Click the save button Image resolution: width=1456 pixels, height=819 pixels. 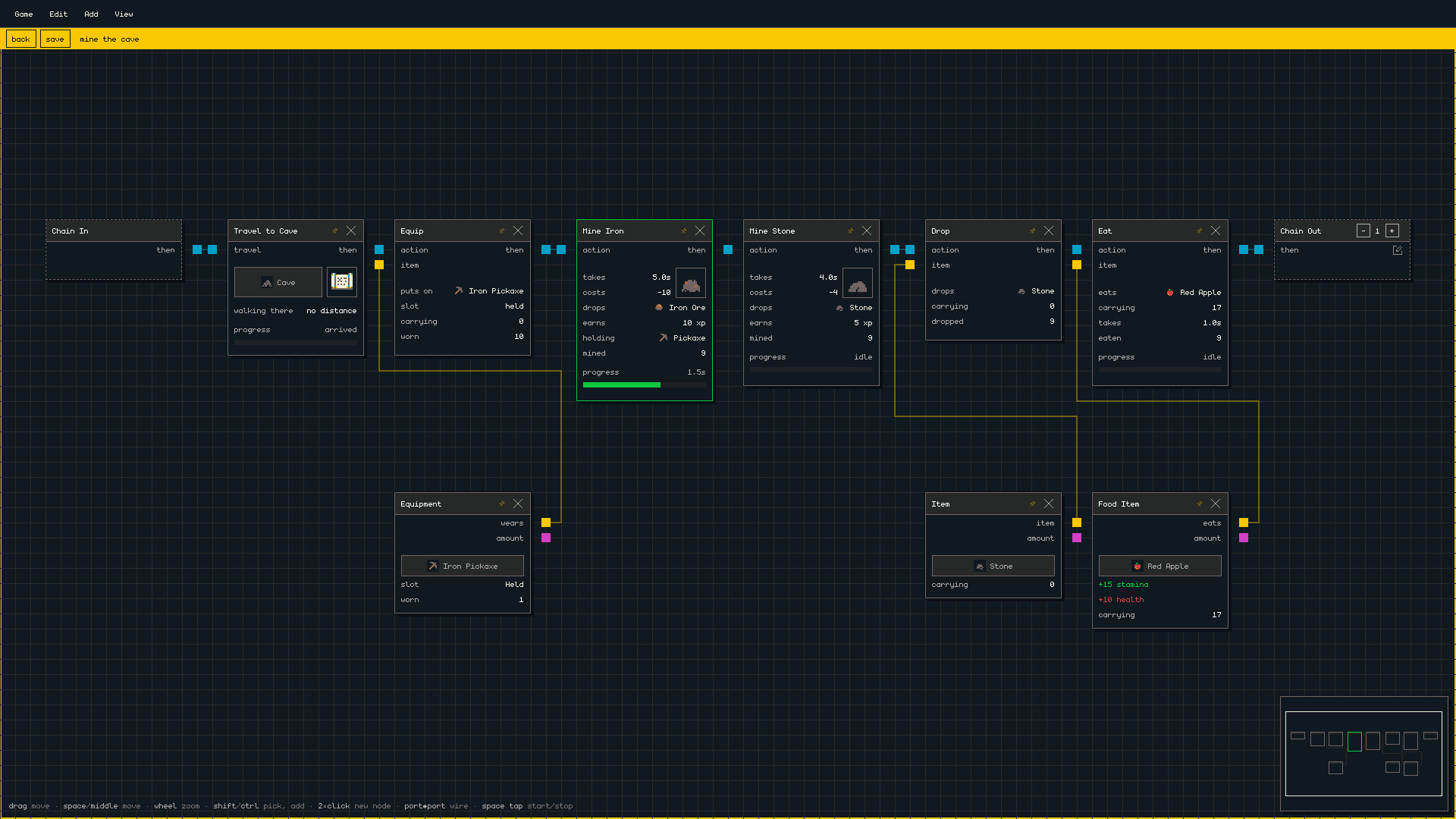tap(55, 39)
